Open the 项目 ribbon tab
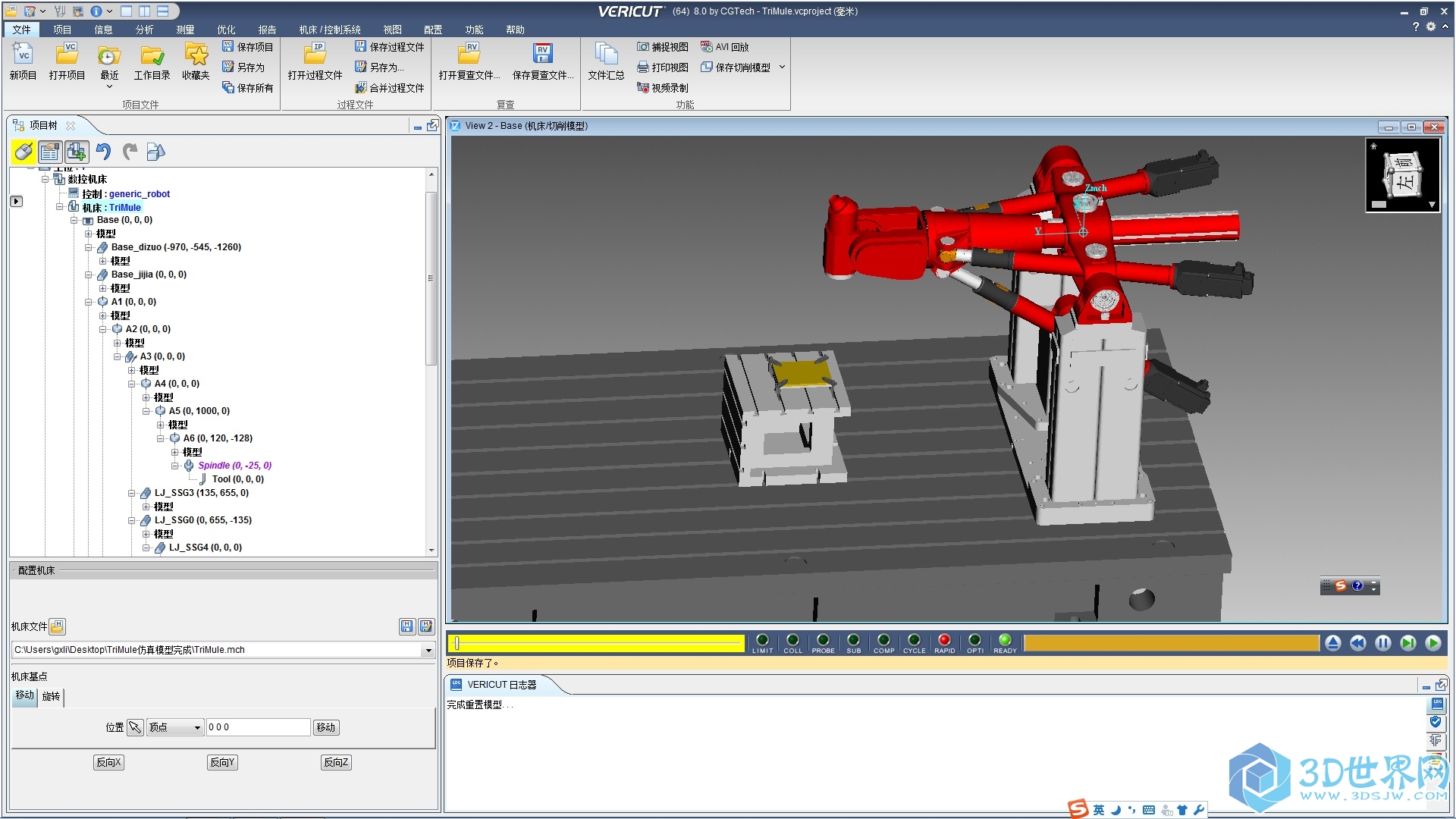 coord(62,30)
